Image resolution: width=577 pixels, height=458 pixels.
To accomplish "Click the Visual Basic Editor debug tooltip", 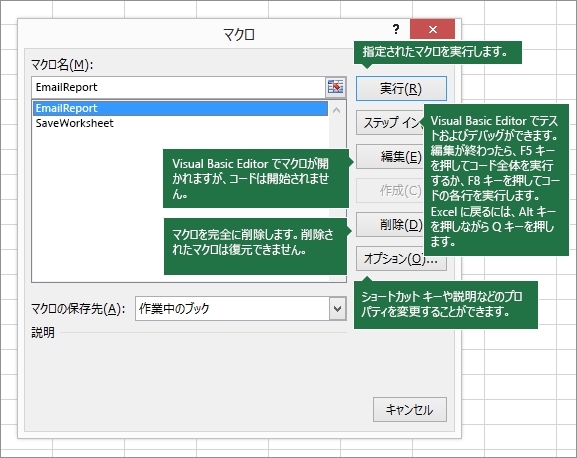I will pyautogui.click(x=496, y=180).
